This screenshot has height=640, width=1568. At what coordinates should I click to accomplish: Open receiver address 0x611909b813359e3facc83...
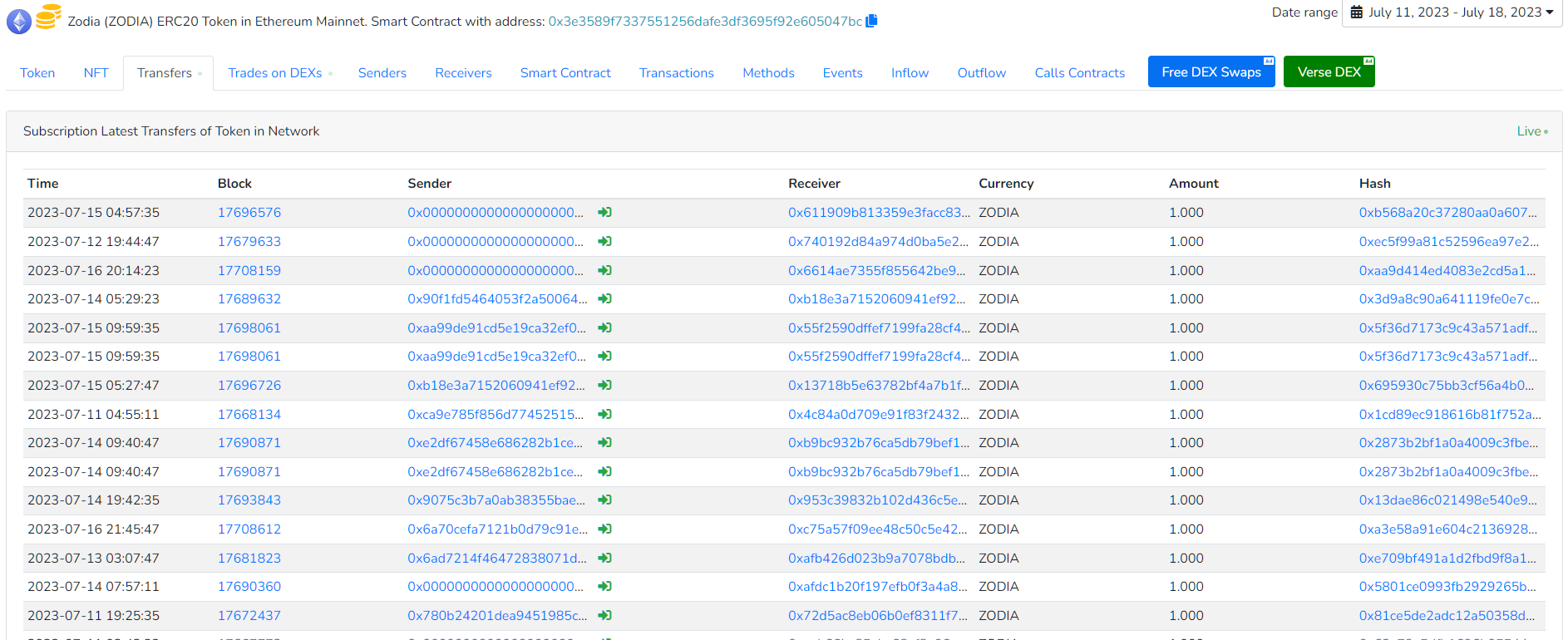point(879,213)
